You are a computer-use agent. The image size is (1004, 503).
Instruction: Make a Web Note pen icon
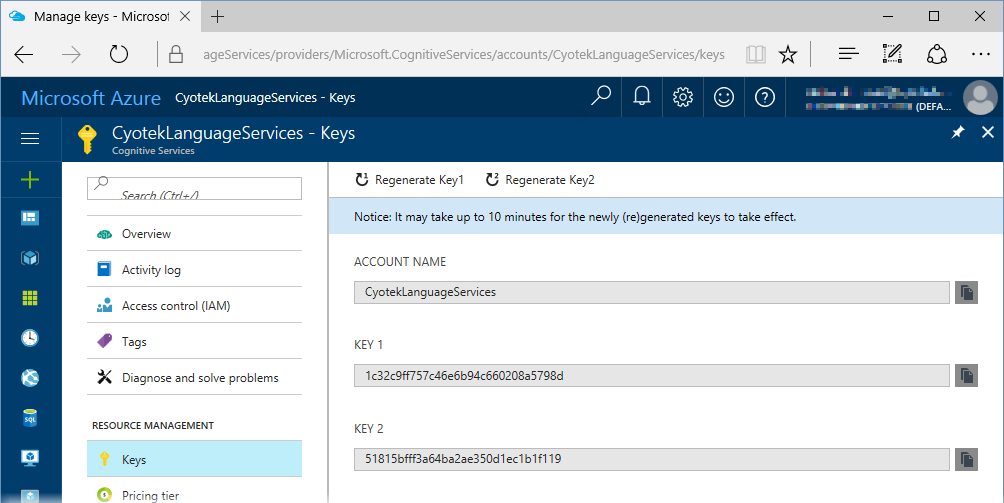click(x=892, y=54)
